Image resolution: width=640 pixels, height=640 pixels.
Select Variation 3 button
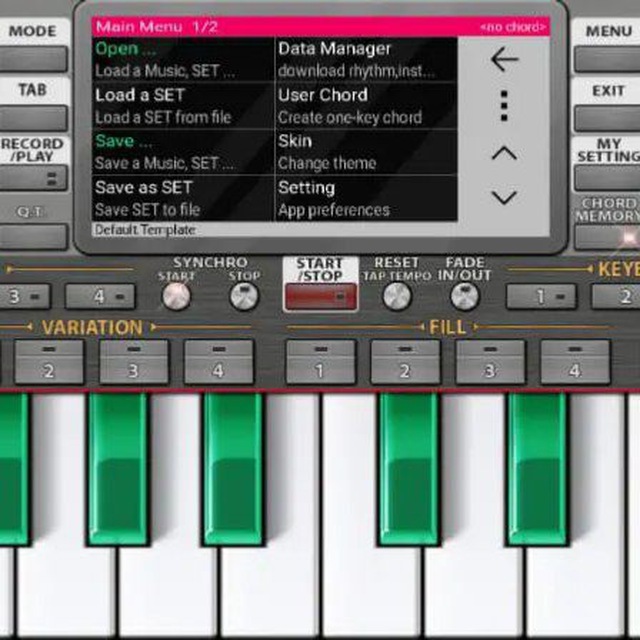(x=134, y=362)
